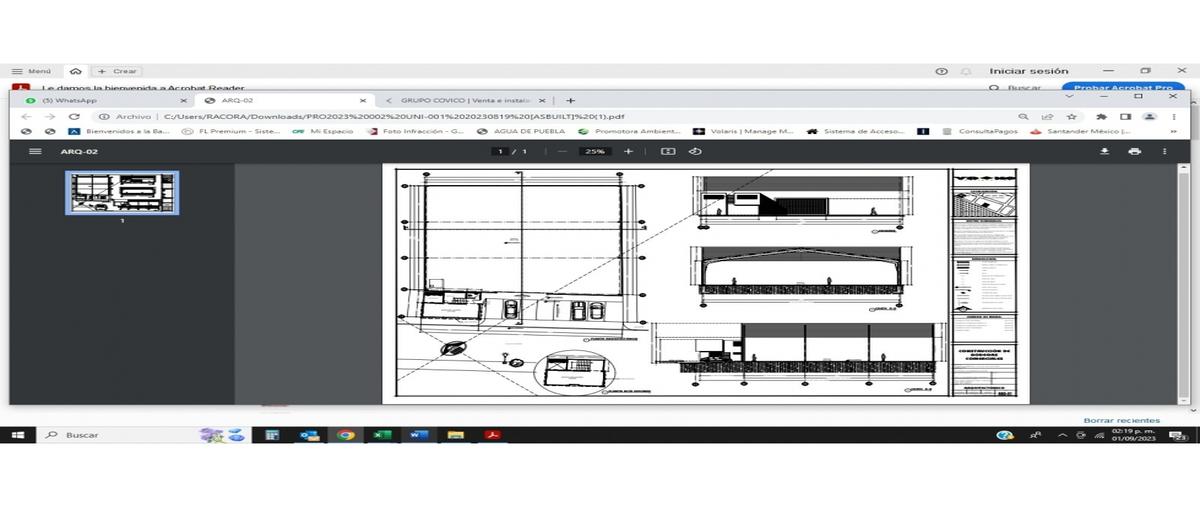Zoom out of the PDF drawing
Screen dimensions: 1200x507
(x=562, y=151)
